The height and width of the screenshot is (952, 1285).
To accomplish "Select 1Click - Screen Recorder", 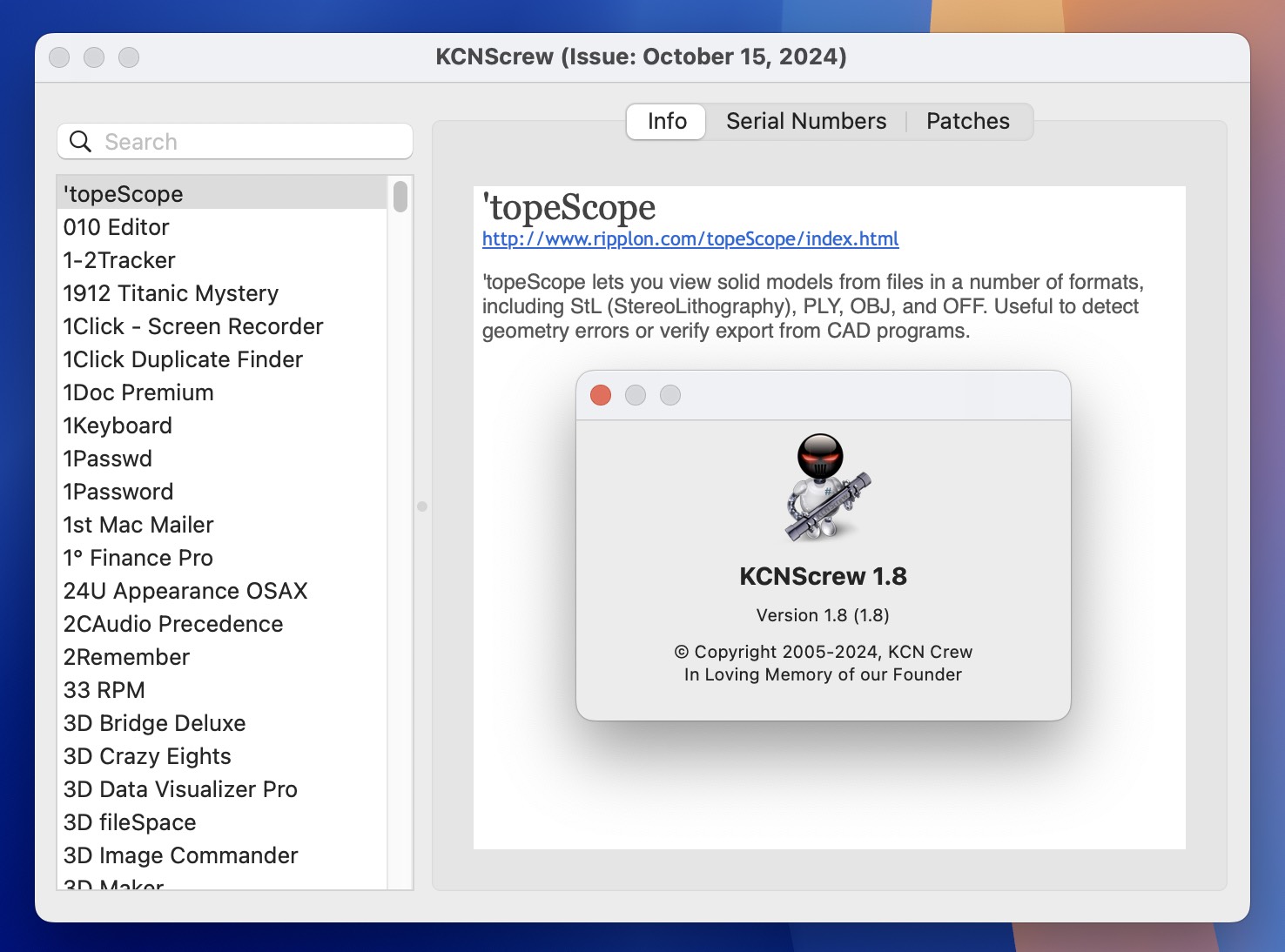I will [x=222, y=325].
